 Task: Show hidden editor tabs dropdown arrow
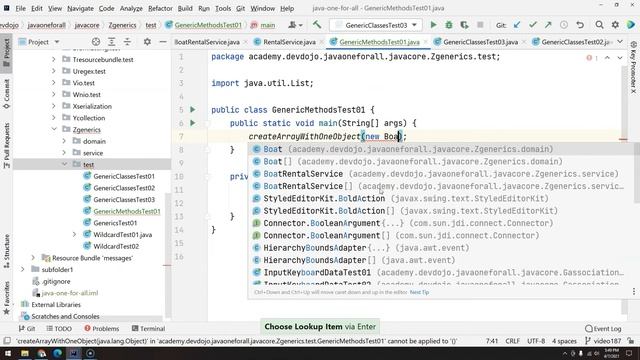pos(620,42)
